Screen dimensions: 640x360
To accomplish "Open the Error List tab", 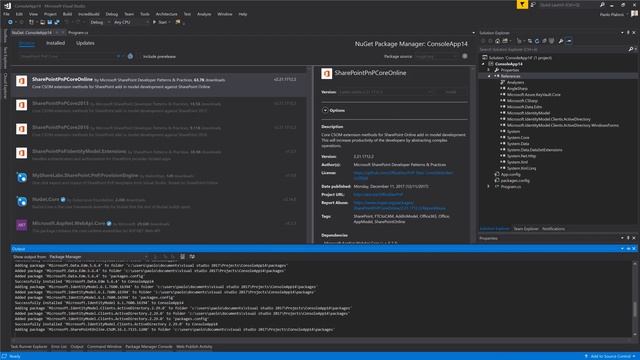I will click(59, 347).
